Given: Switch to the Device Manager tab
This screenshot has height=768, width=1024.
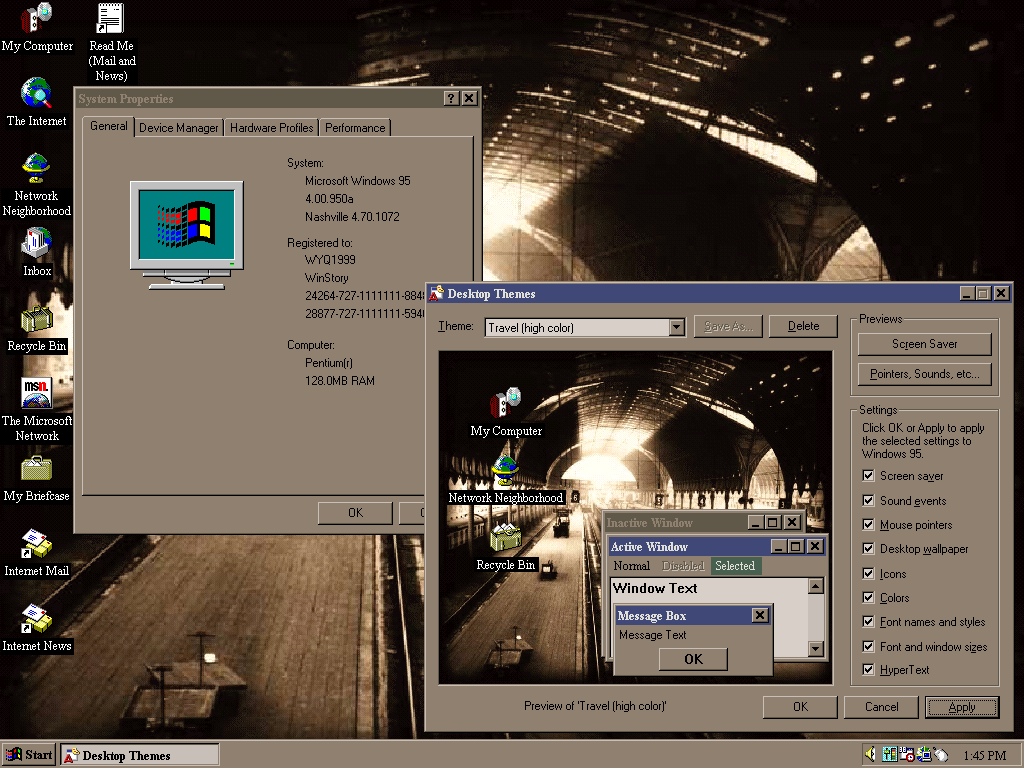Looking at the screenshot, I should [178, 128].
